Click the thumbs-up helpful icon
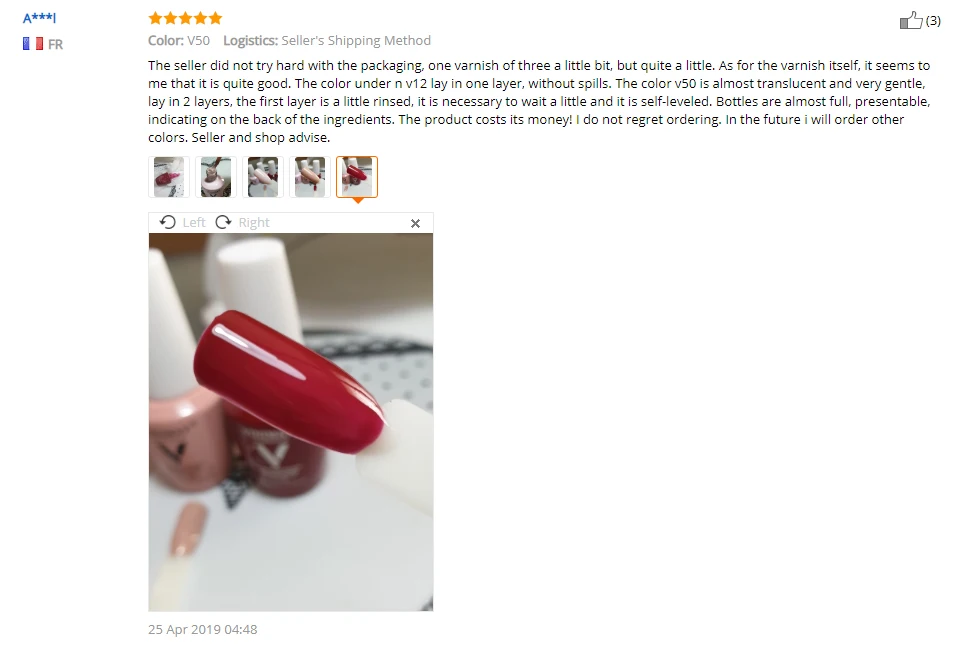This screenshot has width=960, height=664. 911,21
